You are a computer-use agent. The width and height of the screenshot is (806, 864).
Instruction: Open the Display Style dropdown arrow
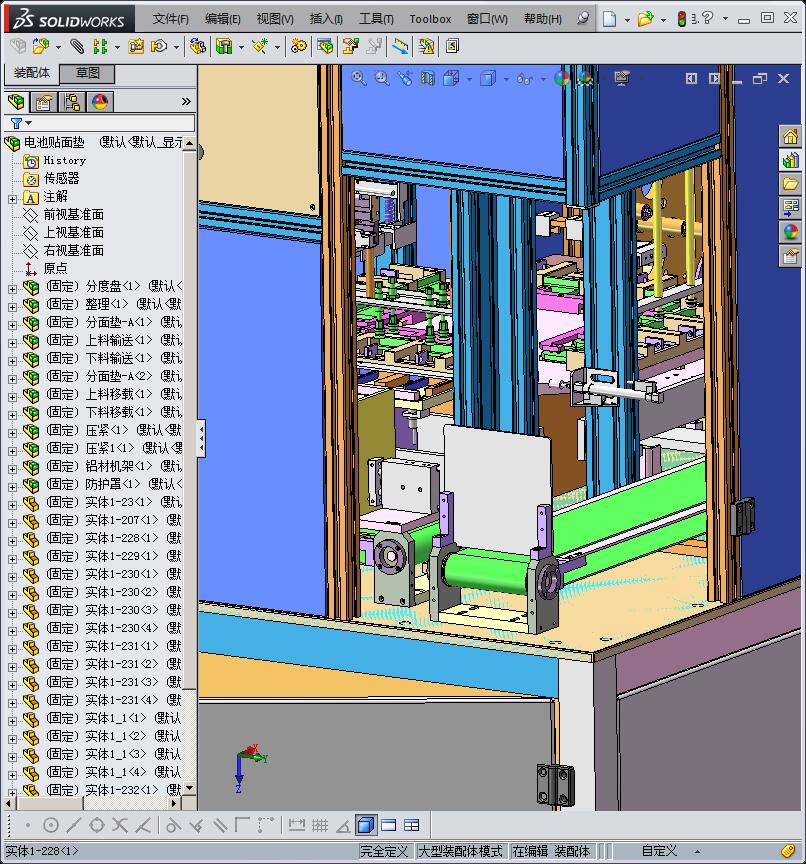point(506,79)
